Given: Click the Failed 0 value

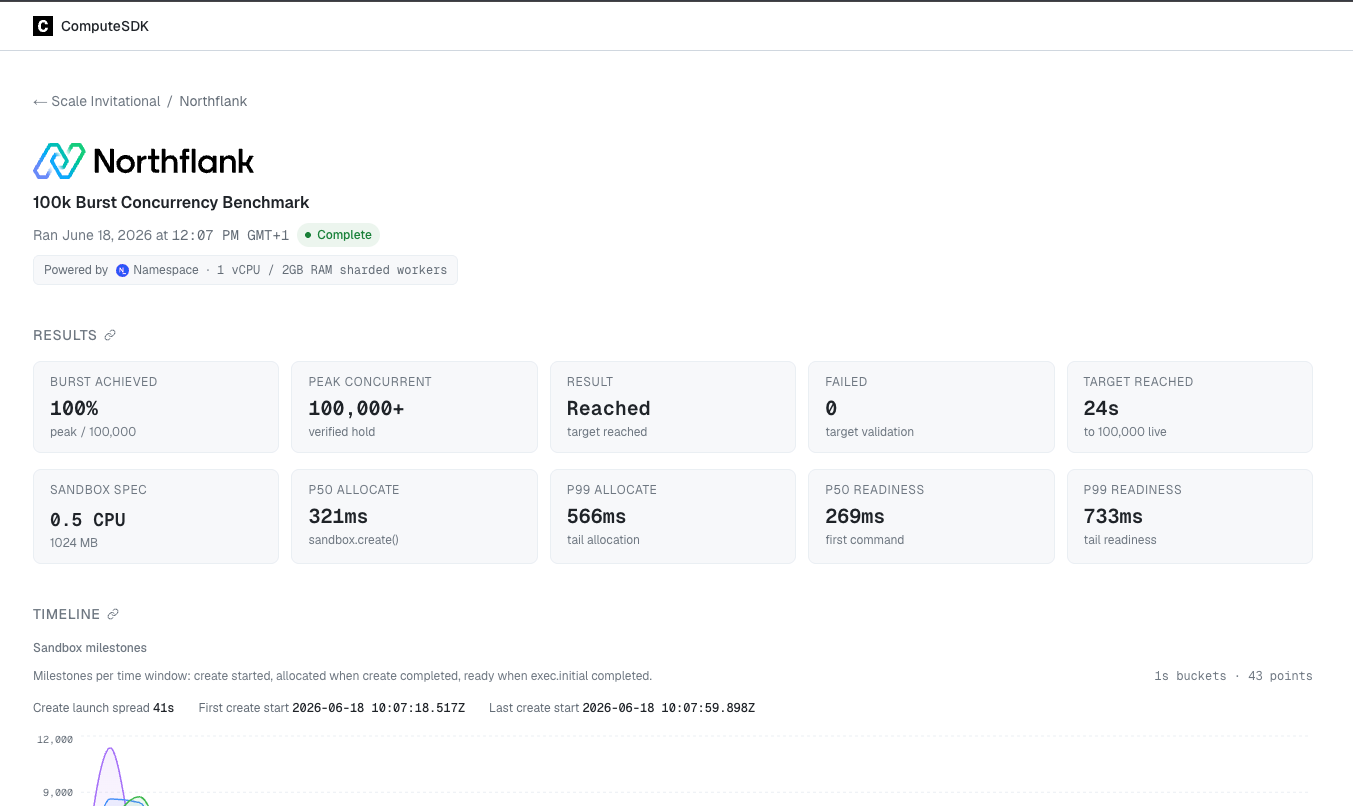Looking at the screenshot, I should 831,408.
